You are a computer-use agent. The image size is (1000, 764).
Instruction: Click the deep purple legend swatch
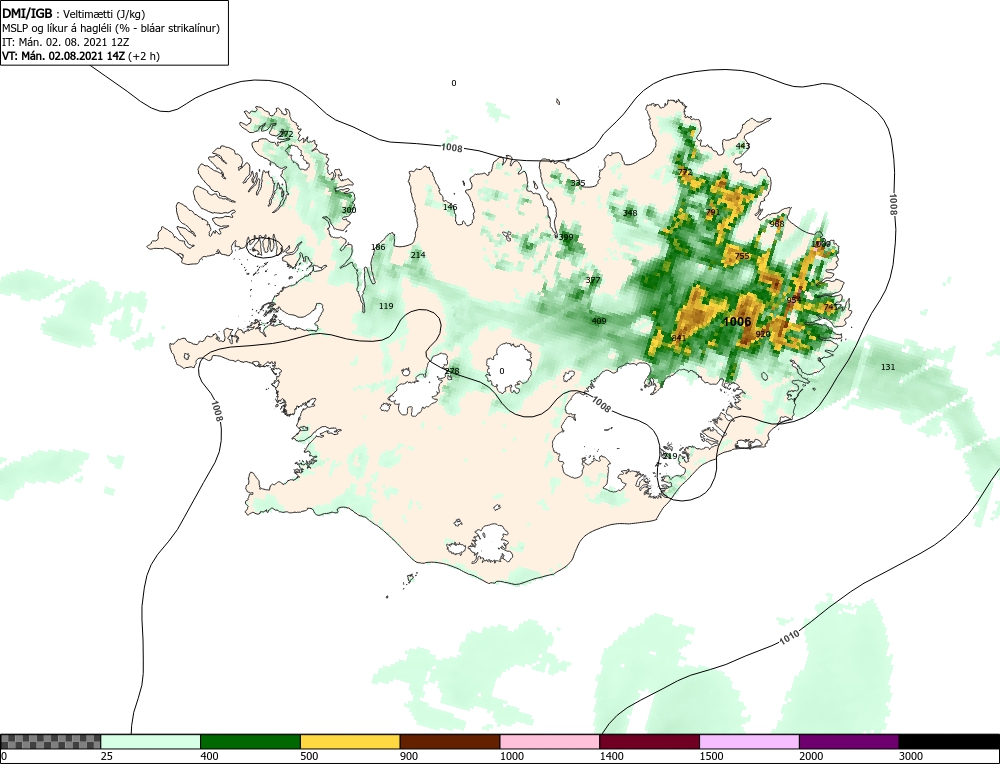click(x=849, y=742)
